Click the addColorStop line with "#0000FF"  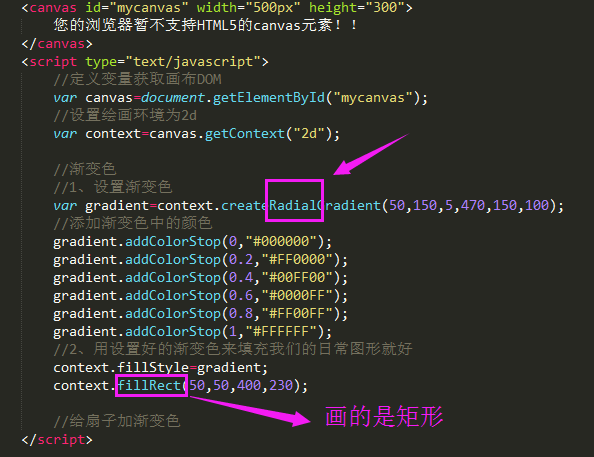click(x=200, y=296)
